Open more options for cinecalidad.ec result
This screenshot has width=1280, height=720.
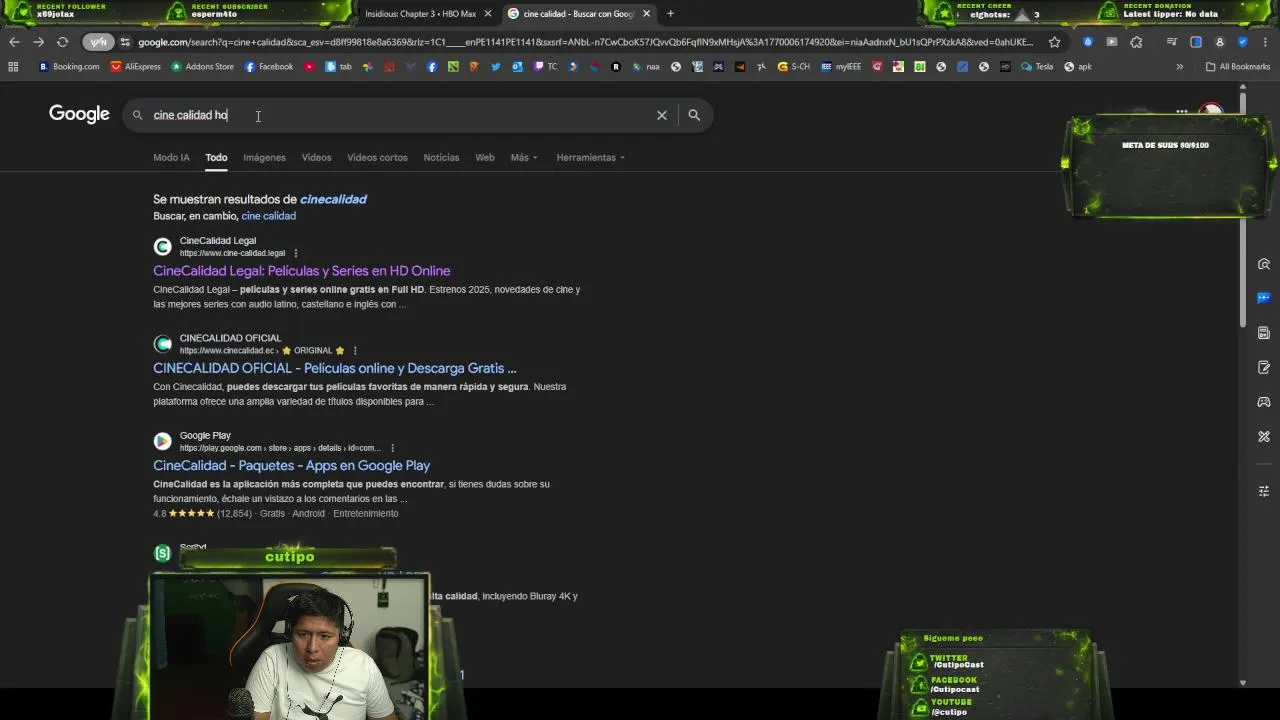point(354,351)
